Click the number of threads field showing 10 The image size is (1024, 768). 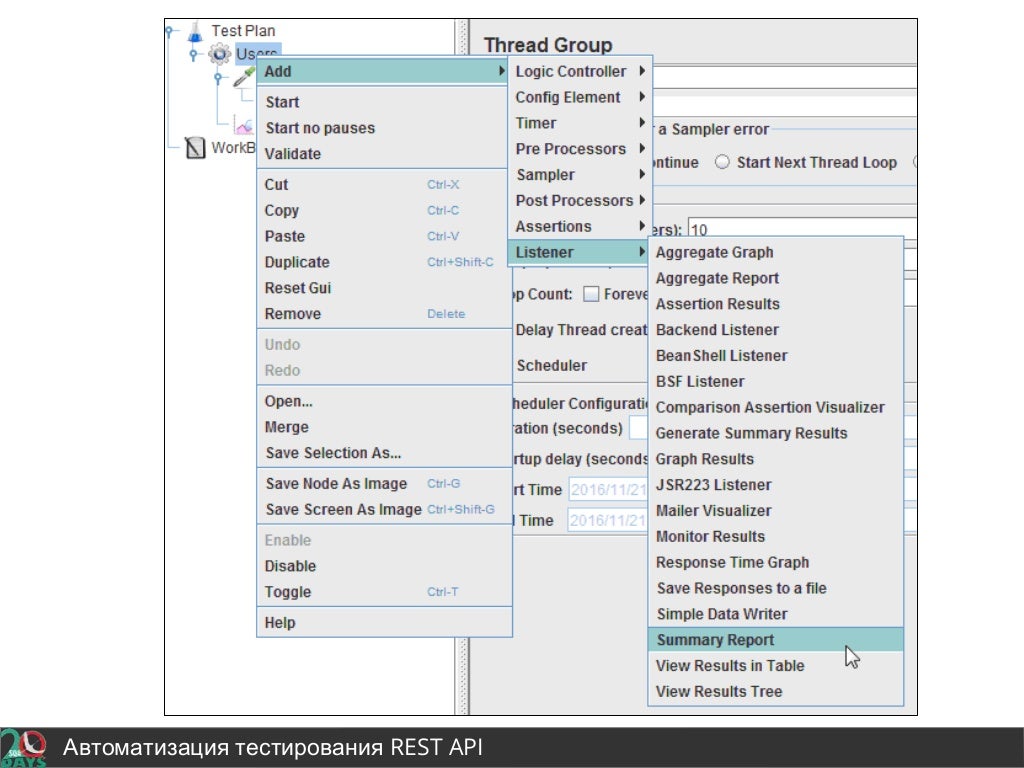tap(803, 229)
